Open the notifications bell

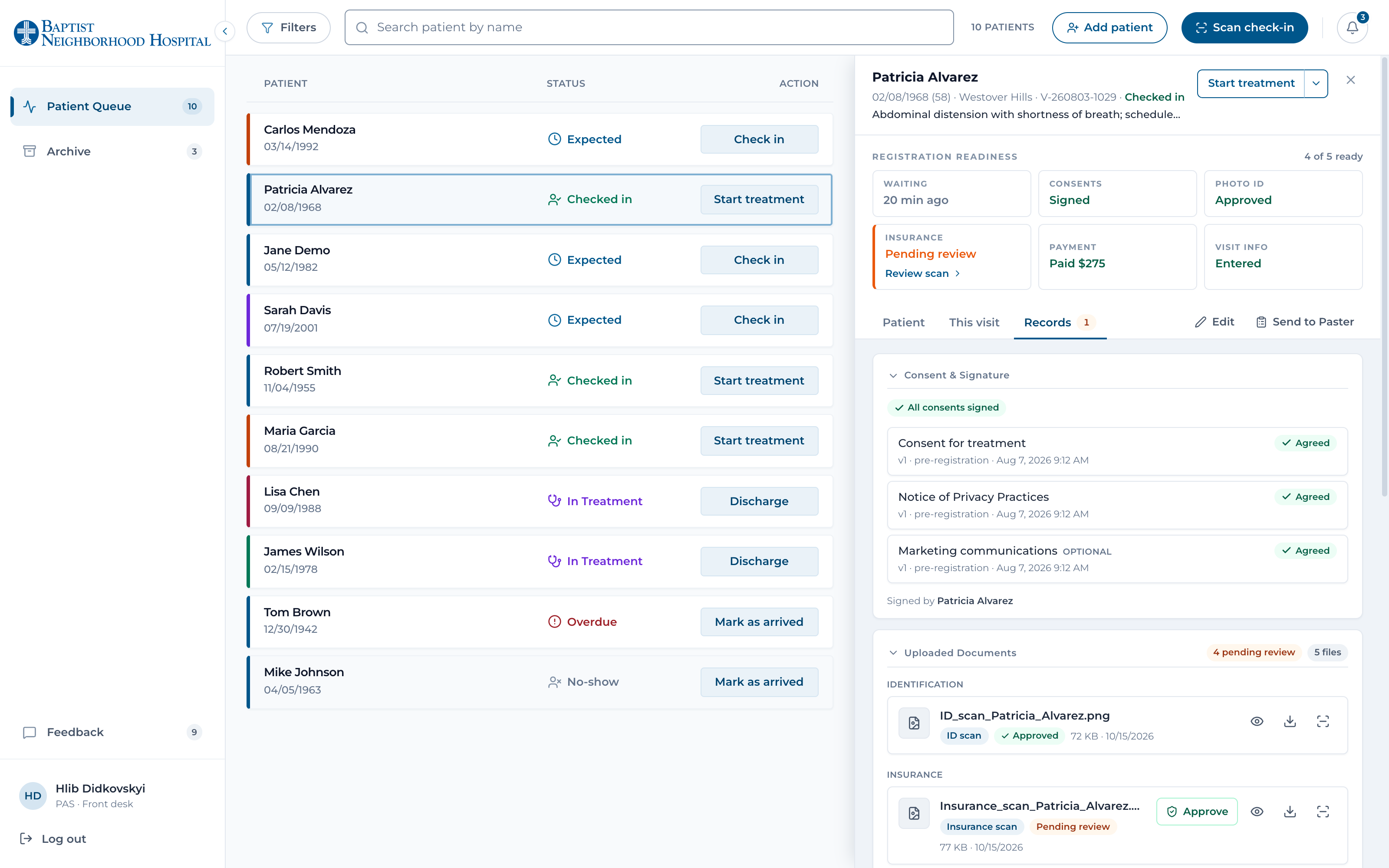[x=1352, y=27]
